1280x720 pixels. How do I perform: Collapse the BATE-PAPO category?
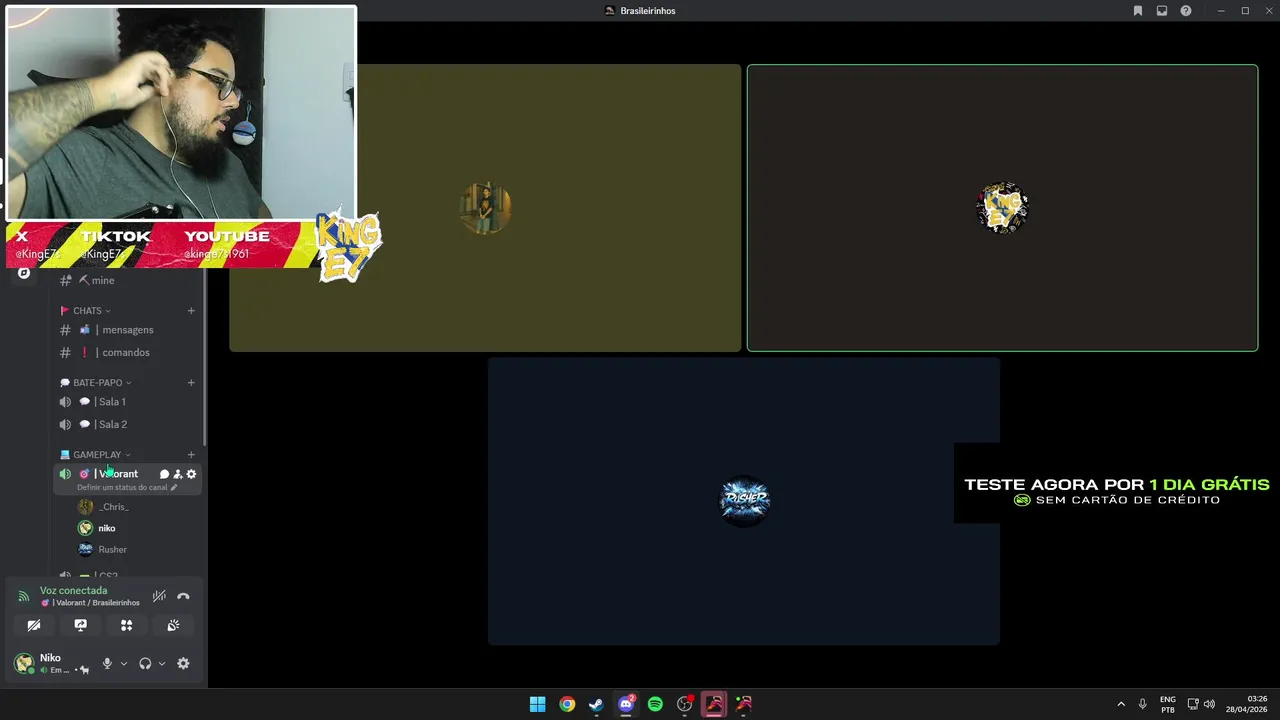click(97, 383)
